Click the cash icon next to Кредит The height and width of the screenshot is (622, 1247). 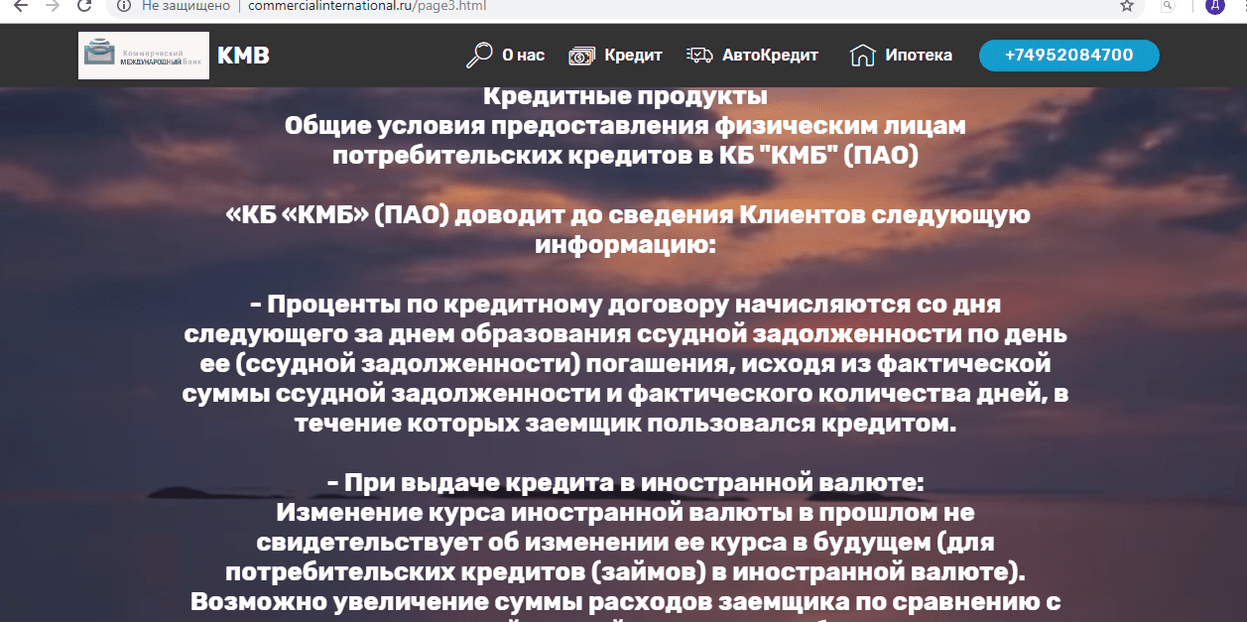point(581,56)
